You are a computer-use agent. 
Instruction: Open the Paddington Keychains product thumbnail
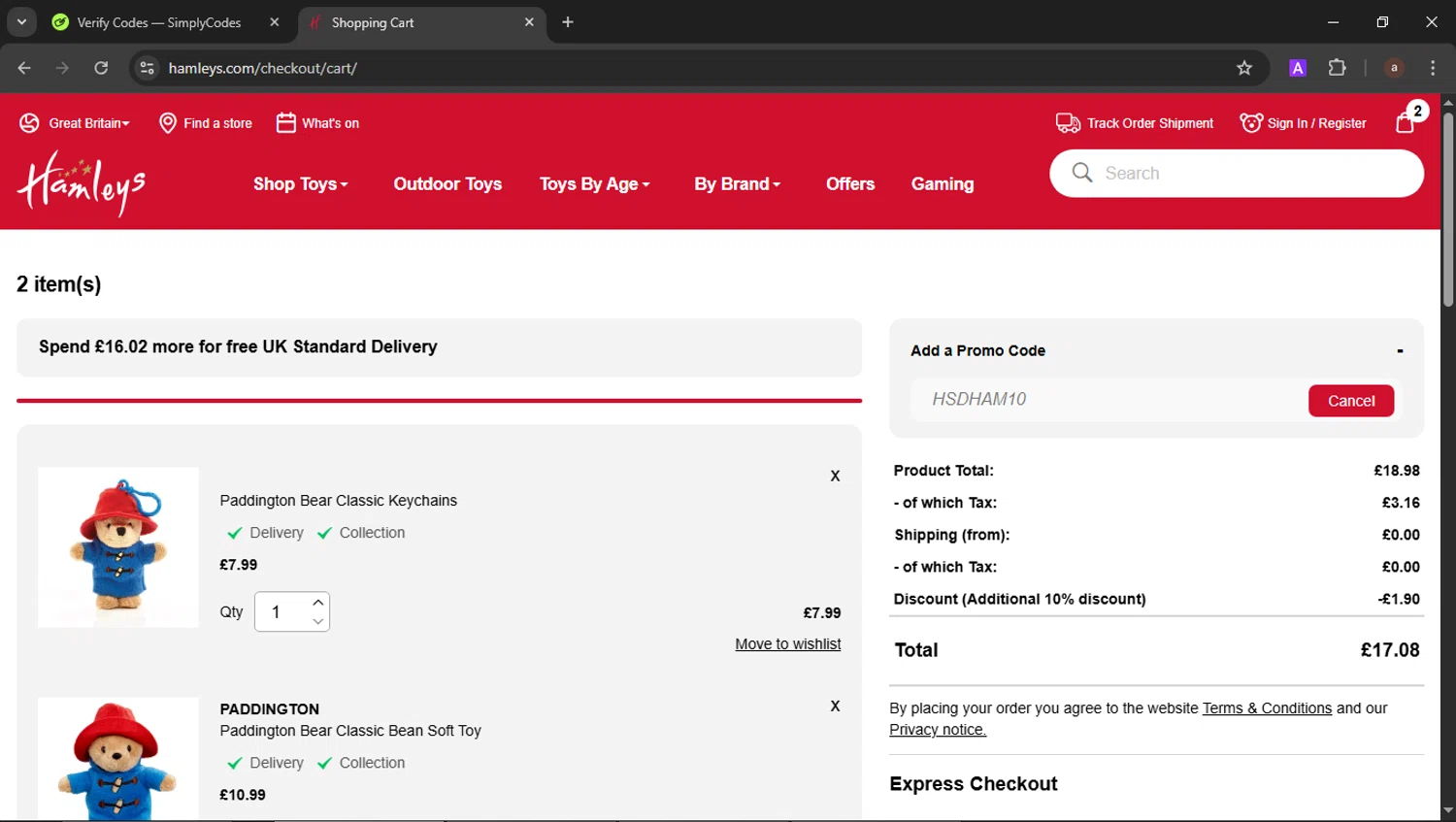[x=118, y=547]
